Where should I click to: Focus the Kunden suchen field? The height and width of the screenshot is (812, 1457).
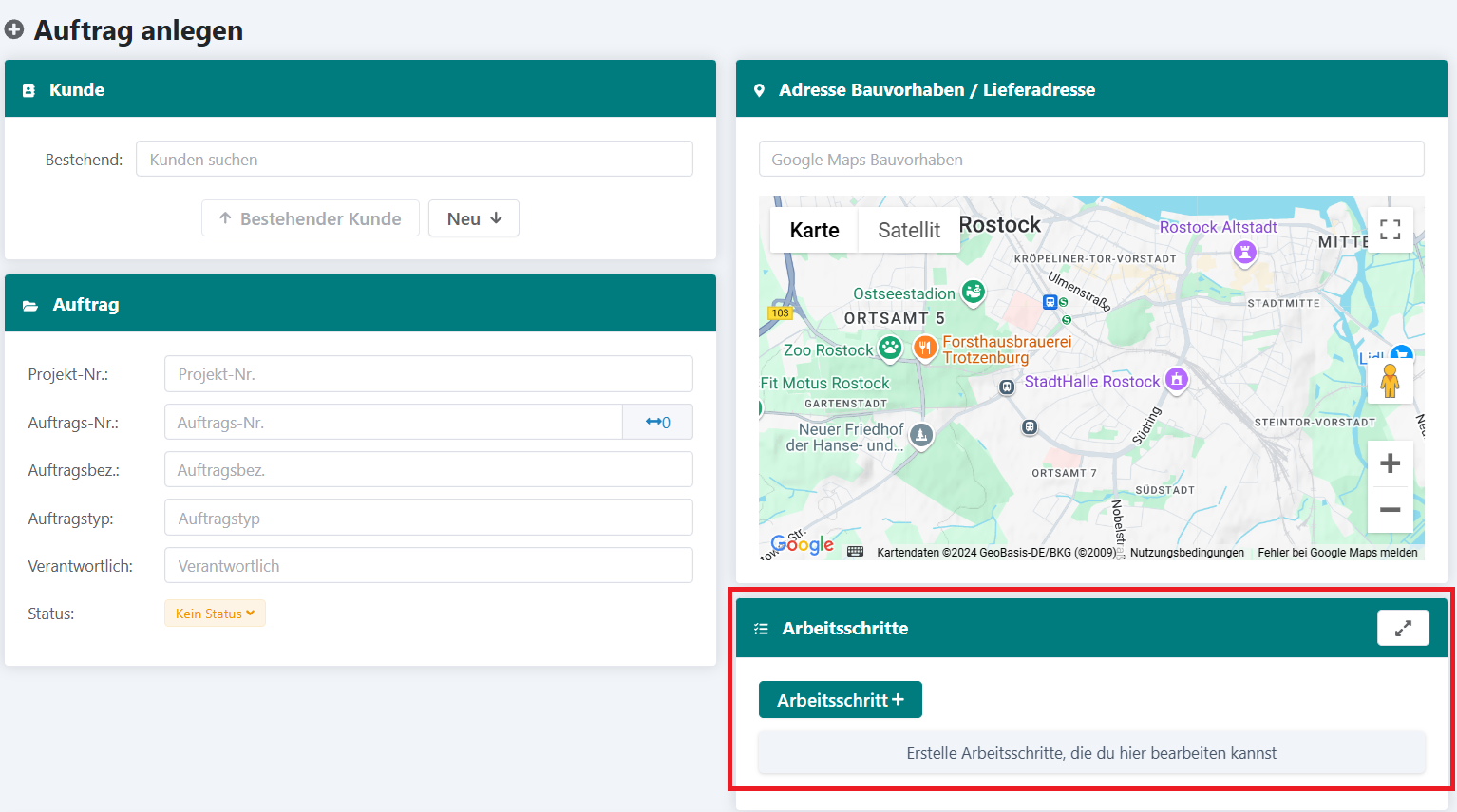coord(414,160)
